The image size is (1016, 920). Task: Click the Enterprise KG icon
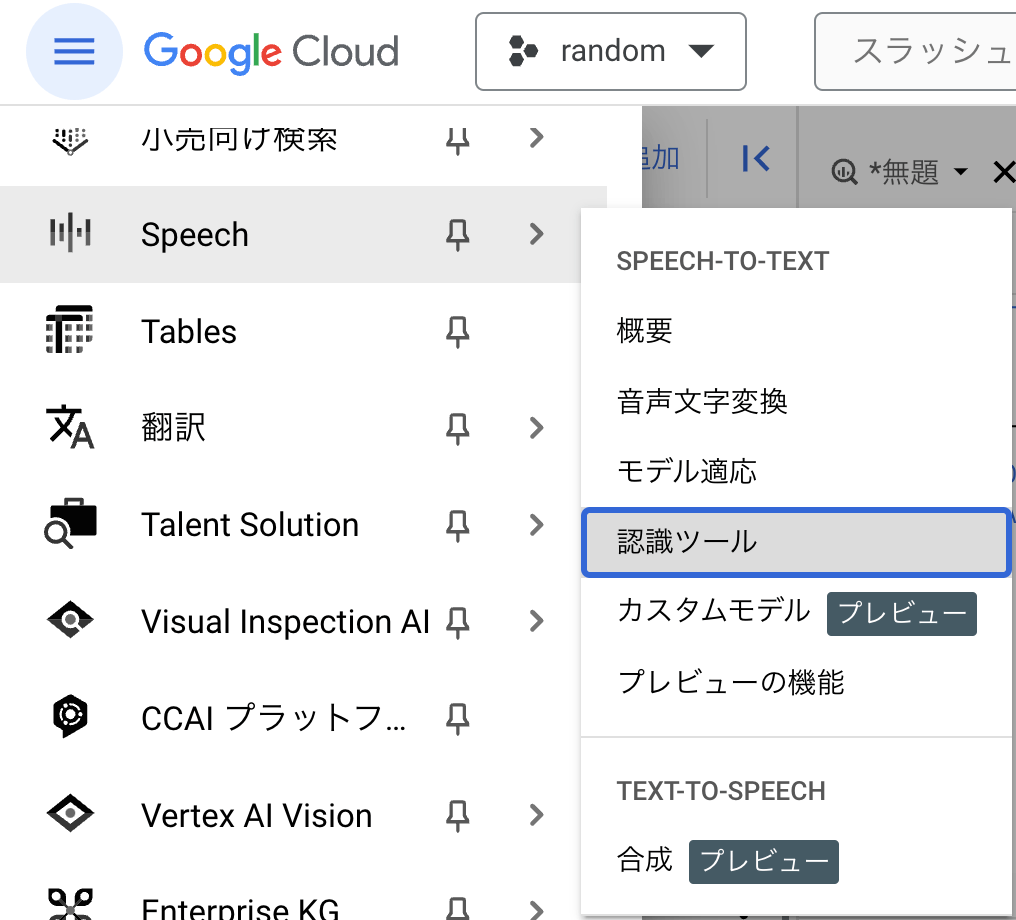tap(70, 904)
